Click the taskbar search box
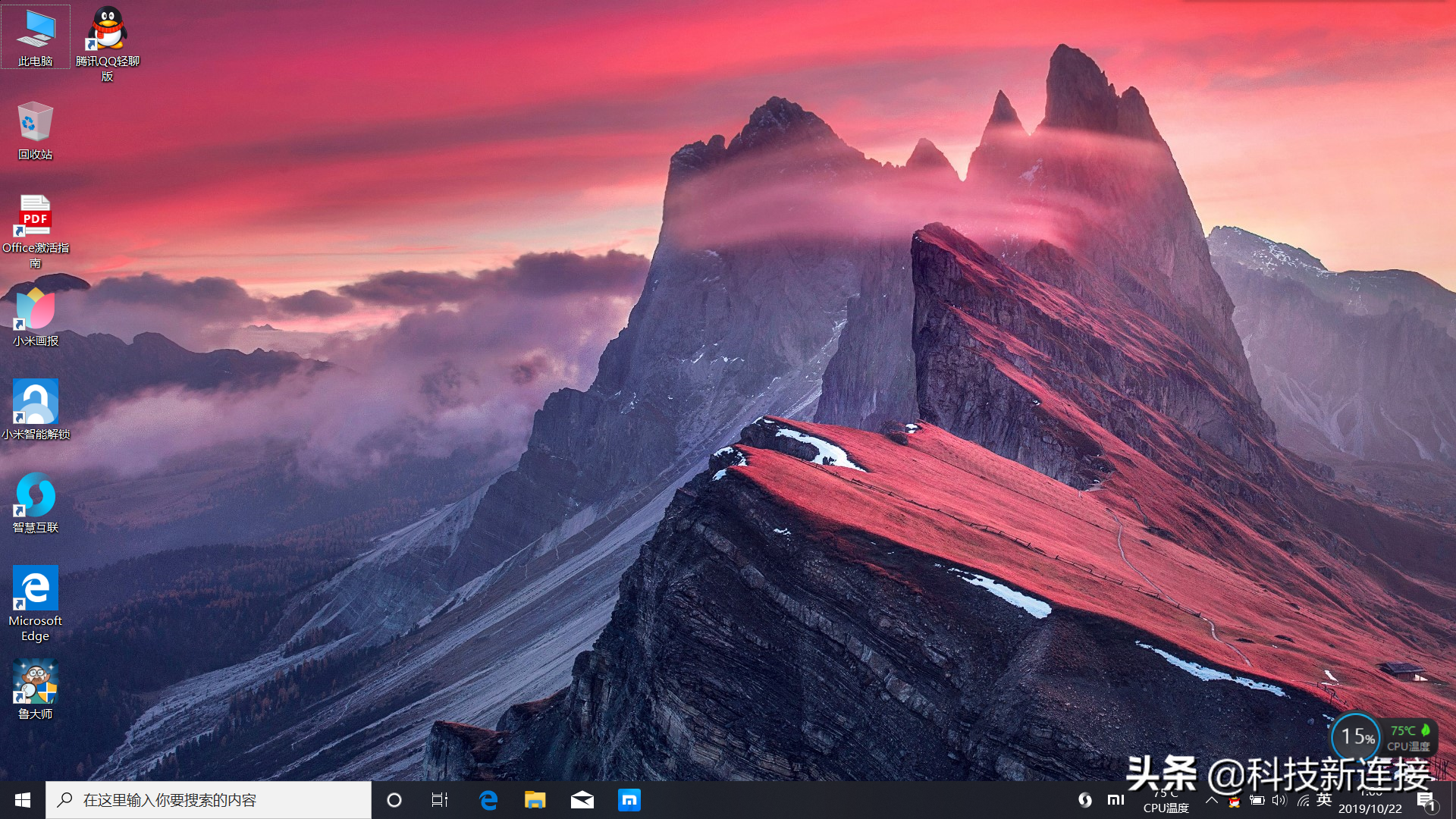The height and width of the screenshot is (819, 1456). 209,800
